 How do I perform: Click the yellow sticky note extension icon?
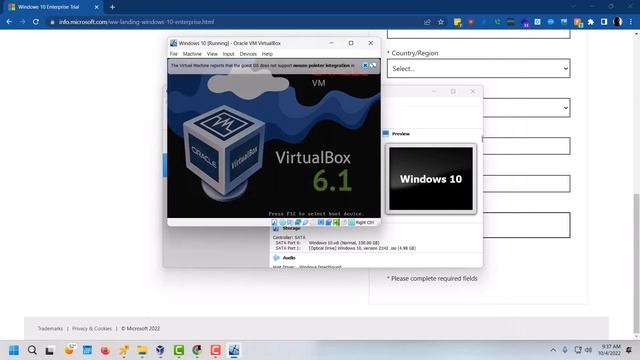[458, 22]
